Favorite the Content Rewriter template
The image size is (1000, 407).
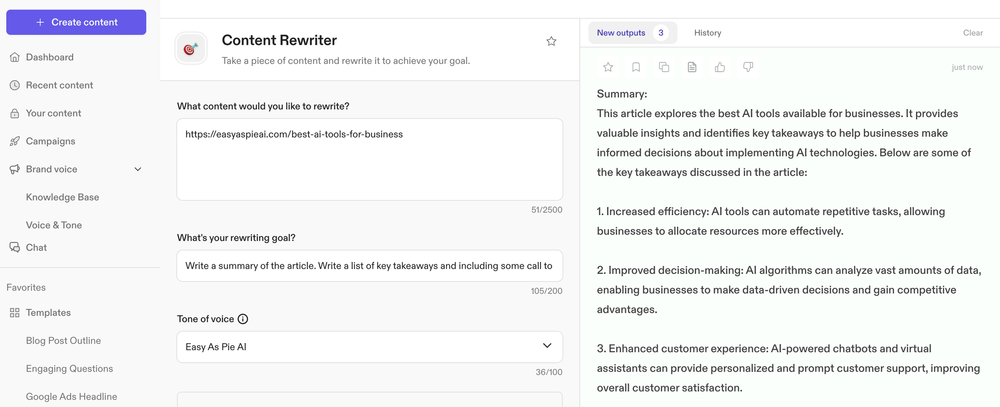tap(551, 41)
